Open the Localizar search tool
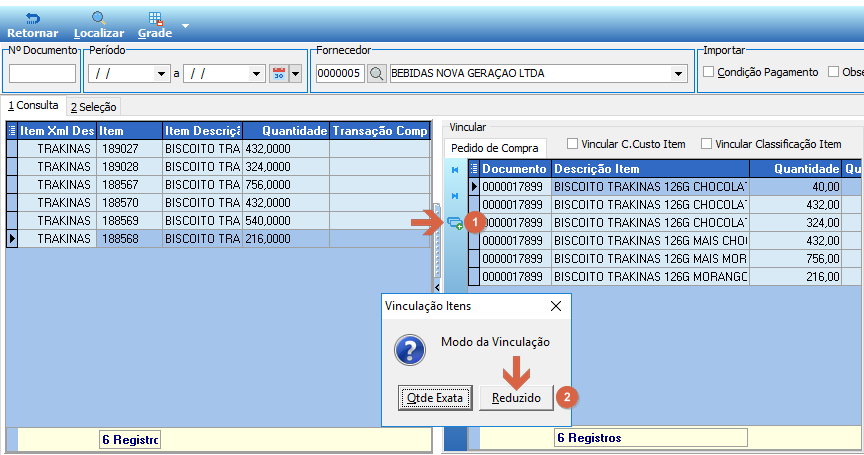The width and height of the screenshot is (864, 455). [99, 25]
